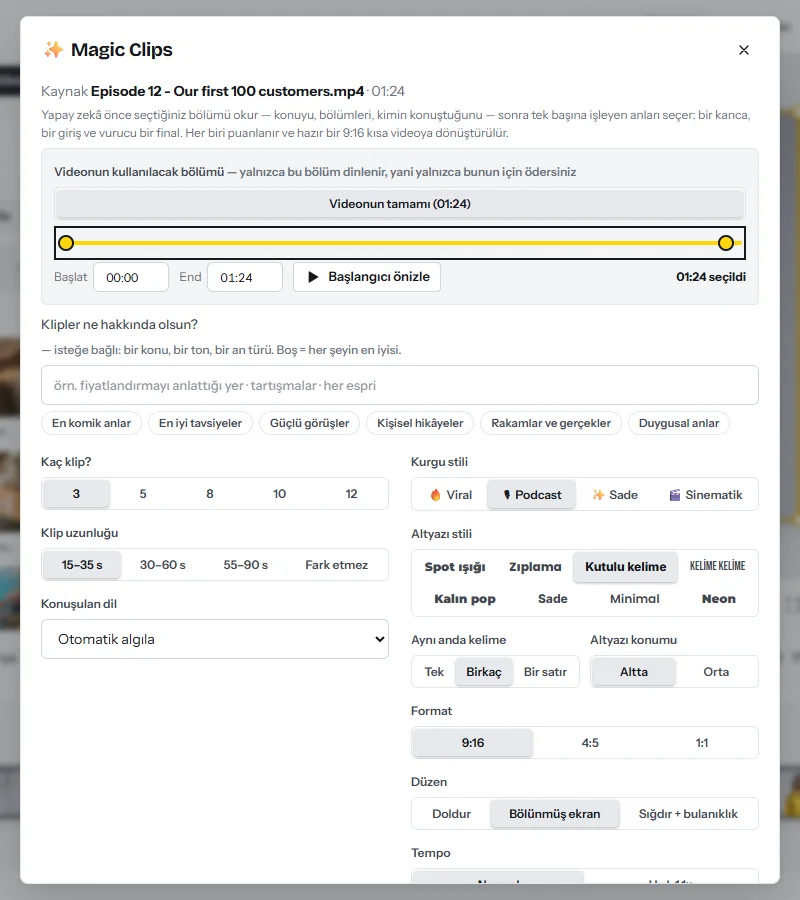This screenshot has height=900, width=800.
Task: Pick the Rakamlar ve gerçekler chip
Action: tap(551, 423)
